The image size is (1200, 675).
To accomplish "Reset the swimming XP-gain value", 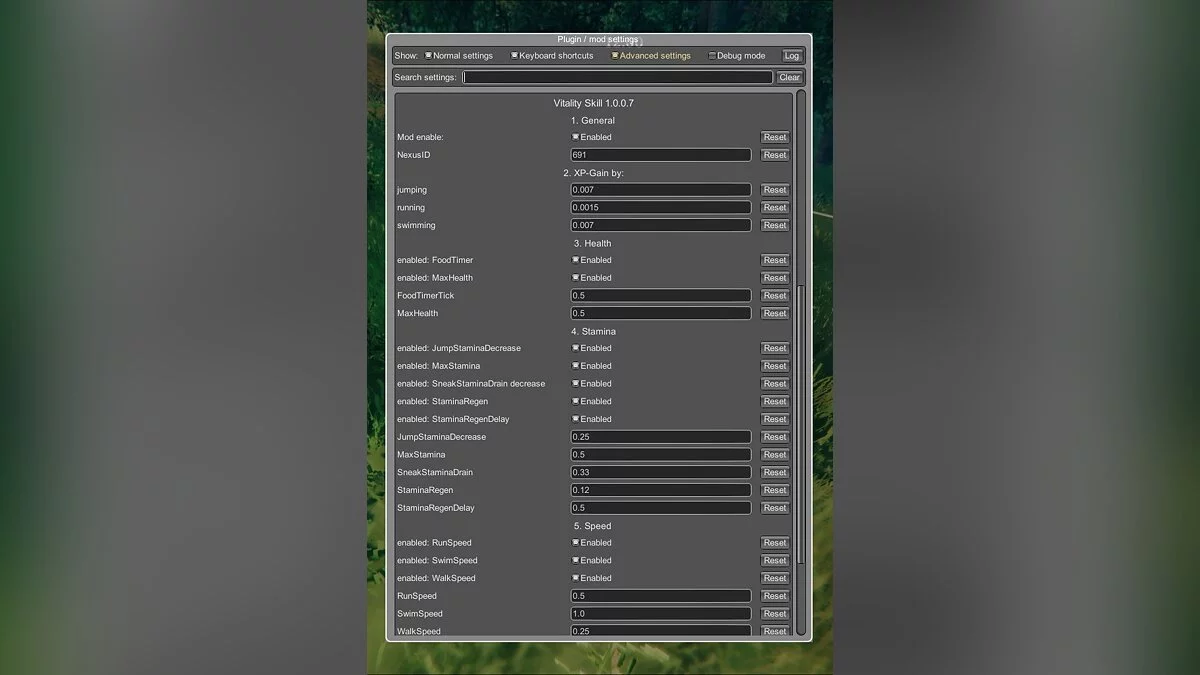I will [774, 226].
